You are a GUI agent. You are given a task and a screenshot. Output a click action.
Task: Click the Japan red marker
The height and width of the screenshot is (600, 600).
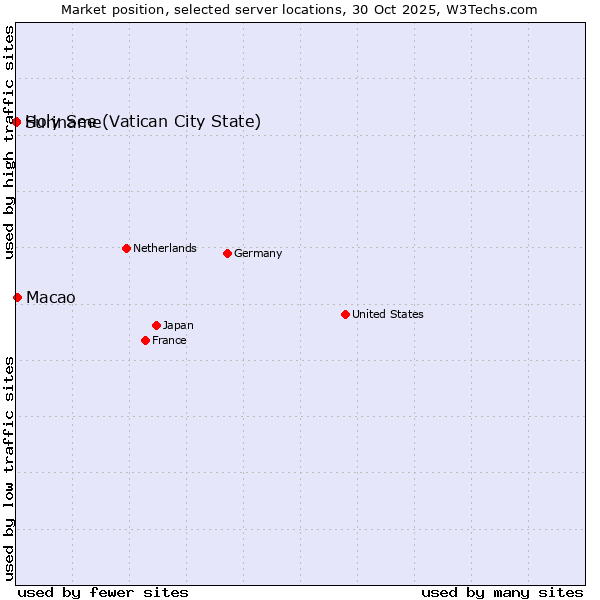[x=156, y=325]
